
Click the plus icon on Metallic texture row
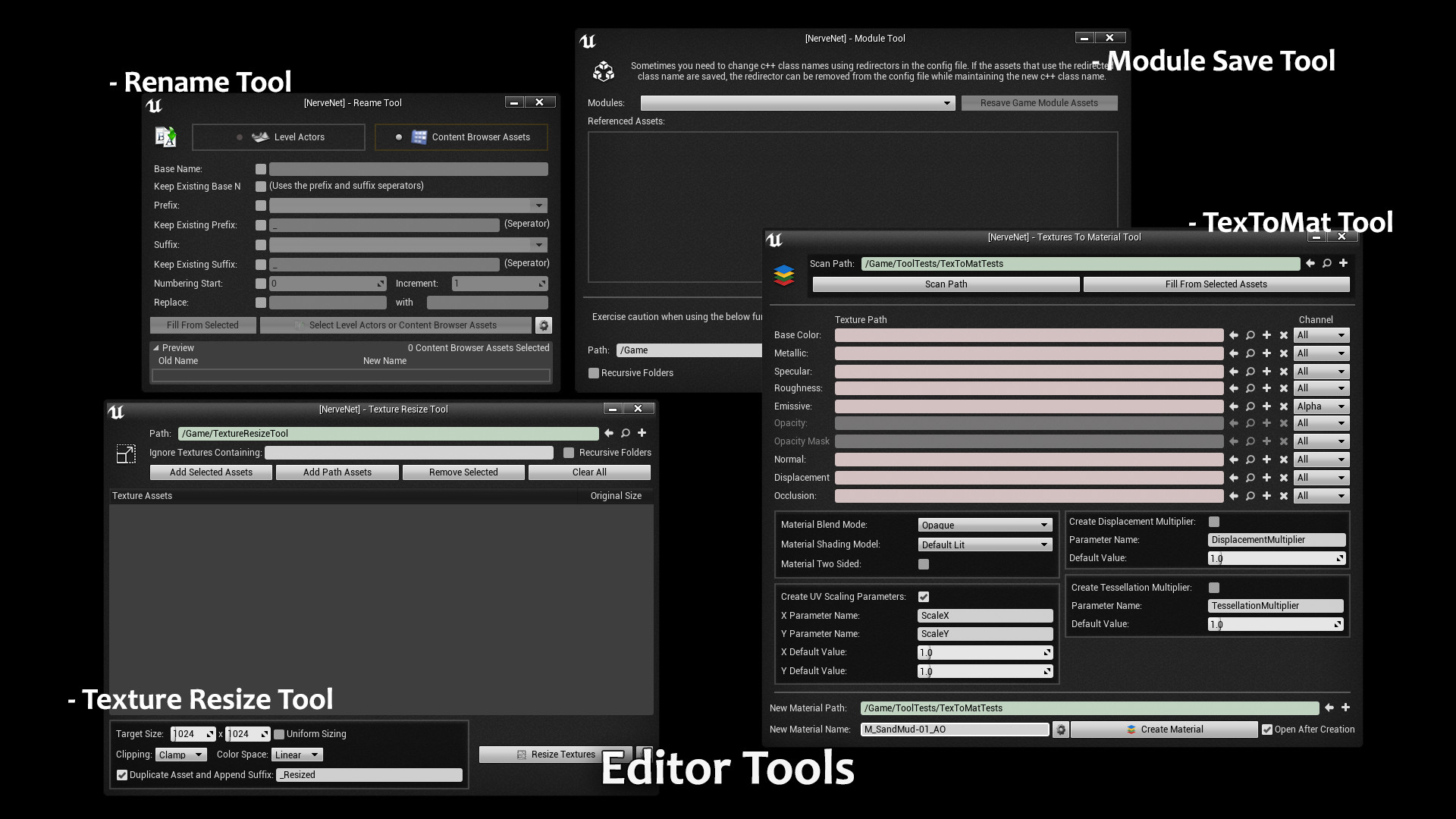click(1266, 353)
